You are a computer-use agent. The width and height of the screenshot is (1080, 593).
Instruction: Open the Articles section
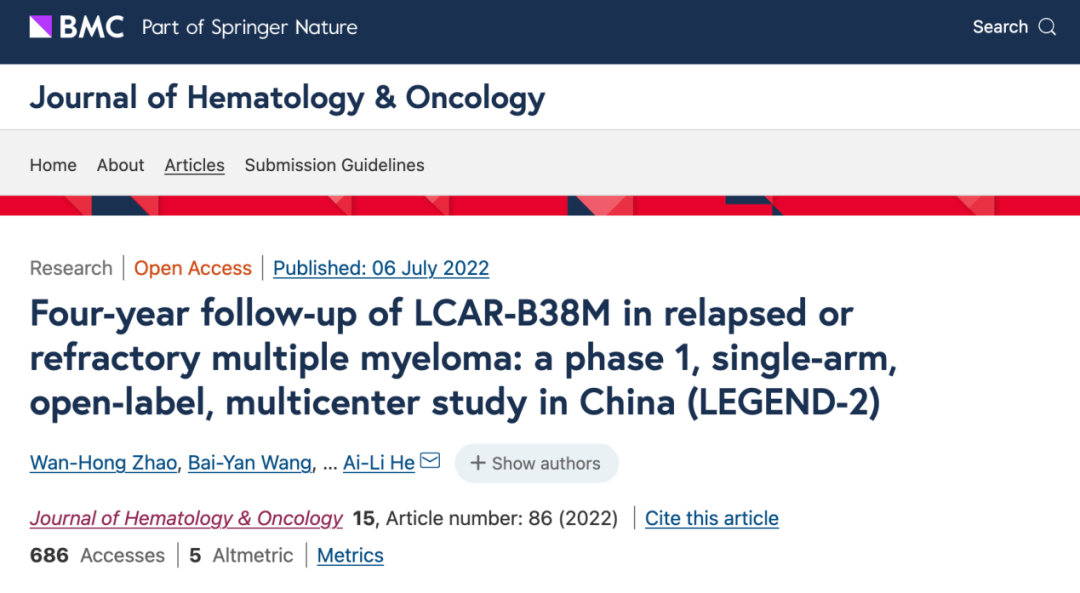[x=194, y=165]
